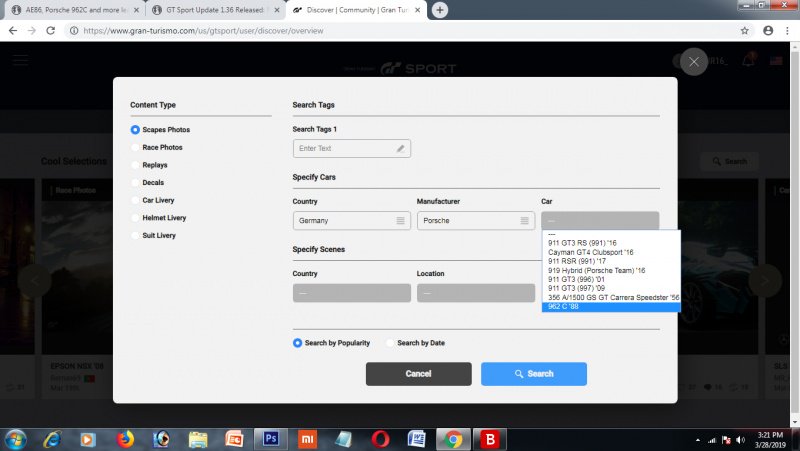Go back to previous page
Image resolution: width=800 pixels, height=451 pixels.
[13, 31]
